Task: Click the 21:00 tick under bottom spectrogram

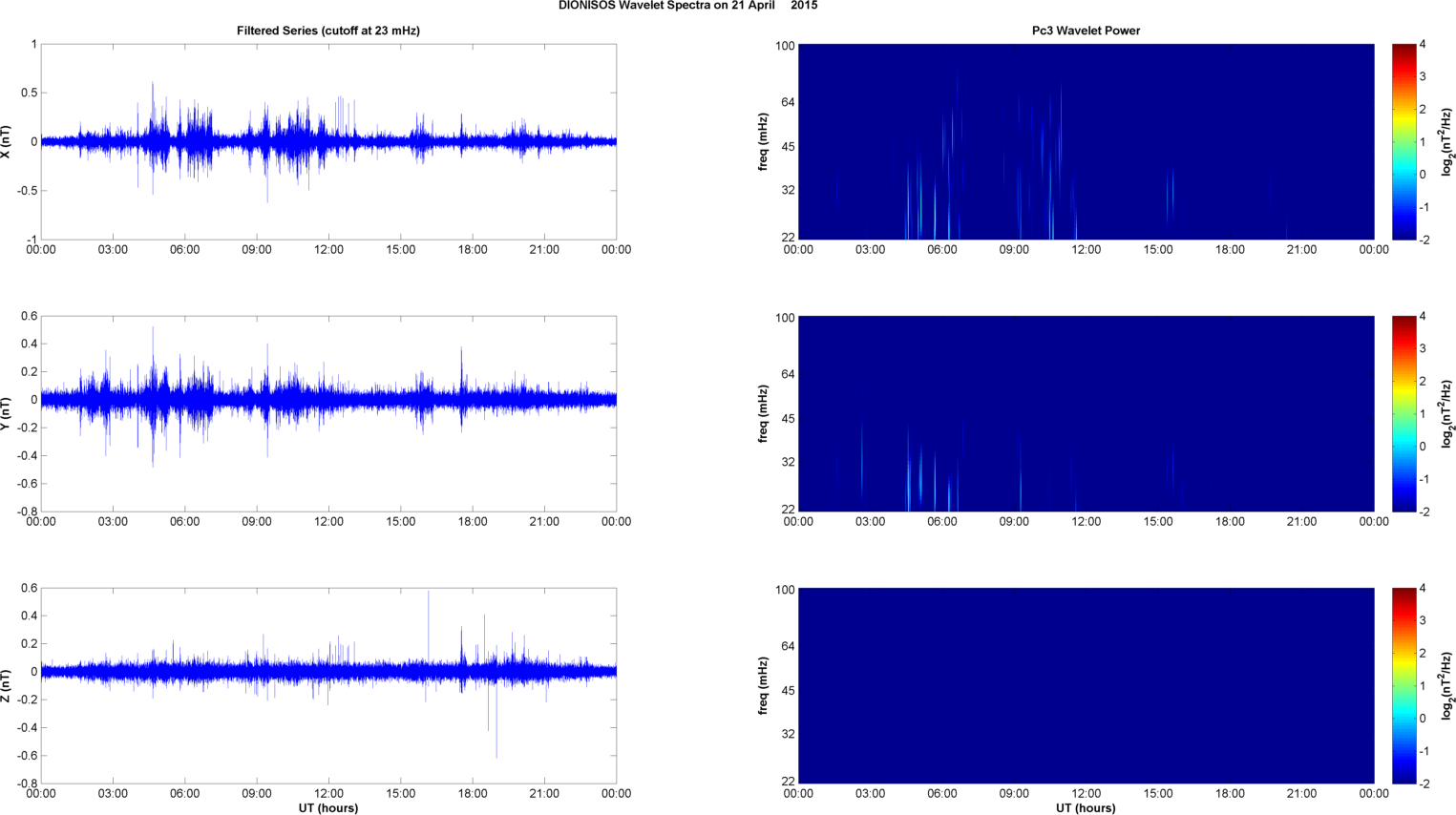Action: [x=1301, y=794]
